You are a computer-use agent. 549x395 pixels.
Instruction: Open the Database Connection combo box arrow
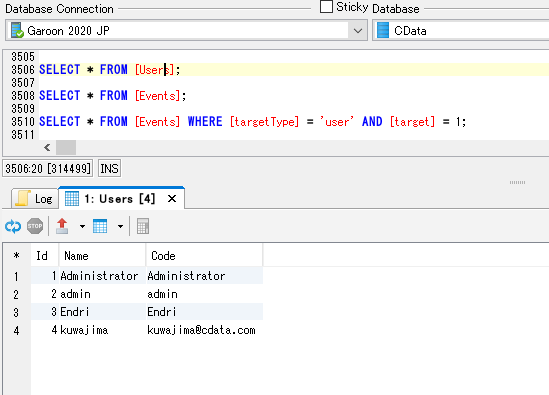[357, 31]
